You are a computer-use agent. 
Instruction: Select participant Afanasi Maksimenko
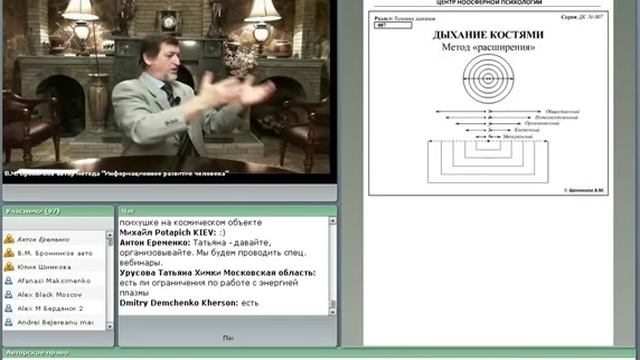point(54,281)
